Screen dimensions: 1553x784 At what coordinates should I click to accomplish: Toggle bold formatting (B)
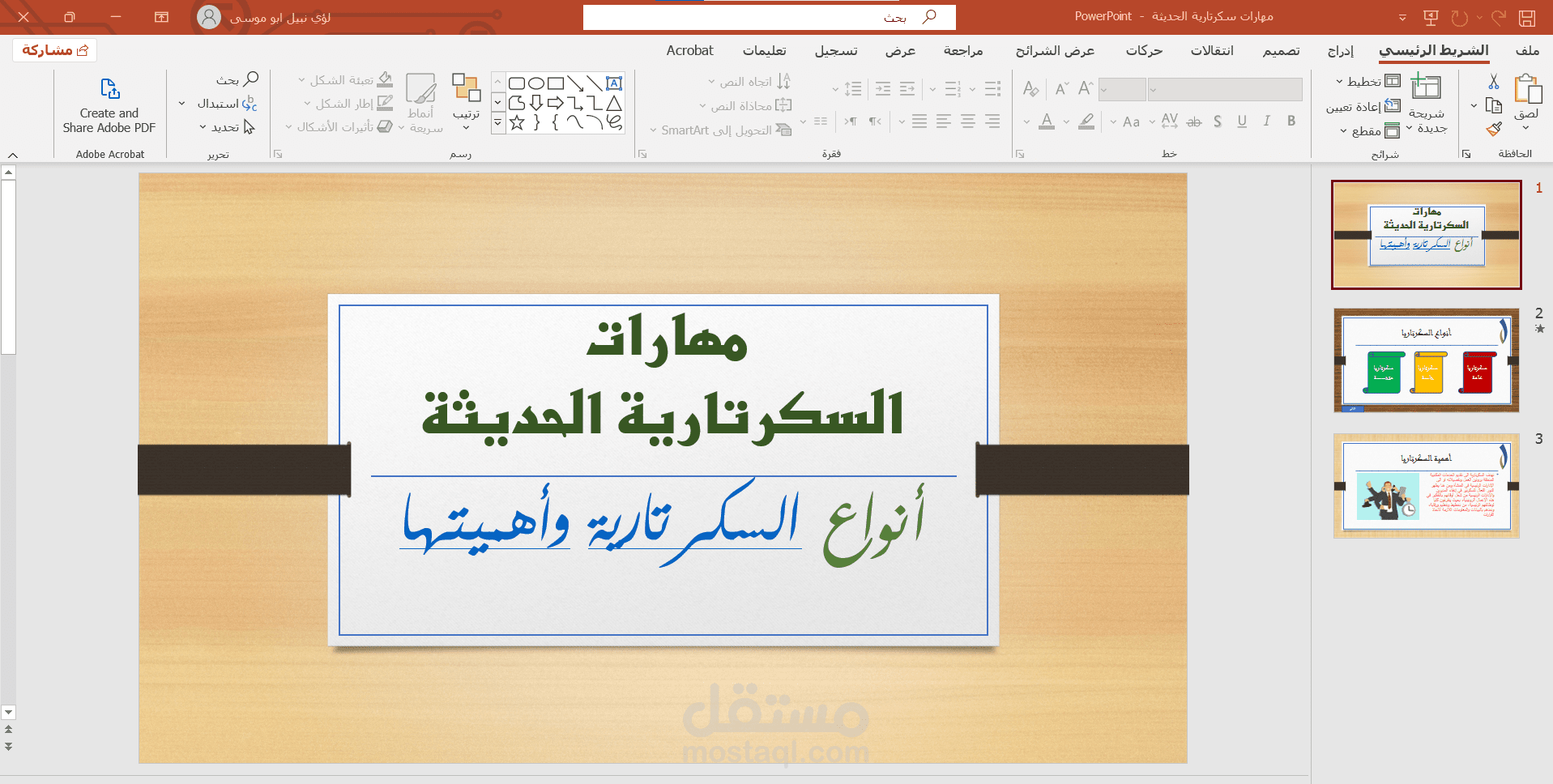[x=1291, y=121]
